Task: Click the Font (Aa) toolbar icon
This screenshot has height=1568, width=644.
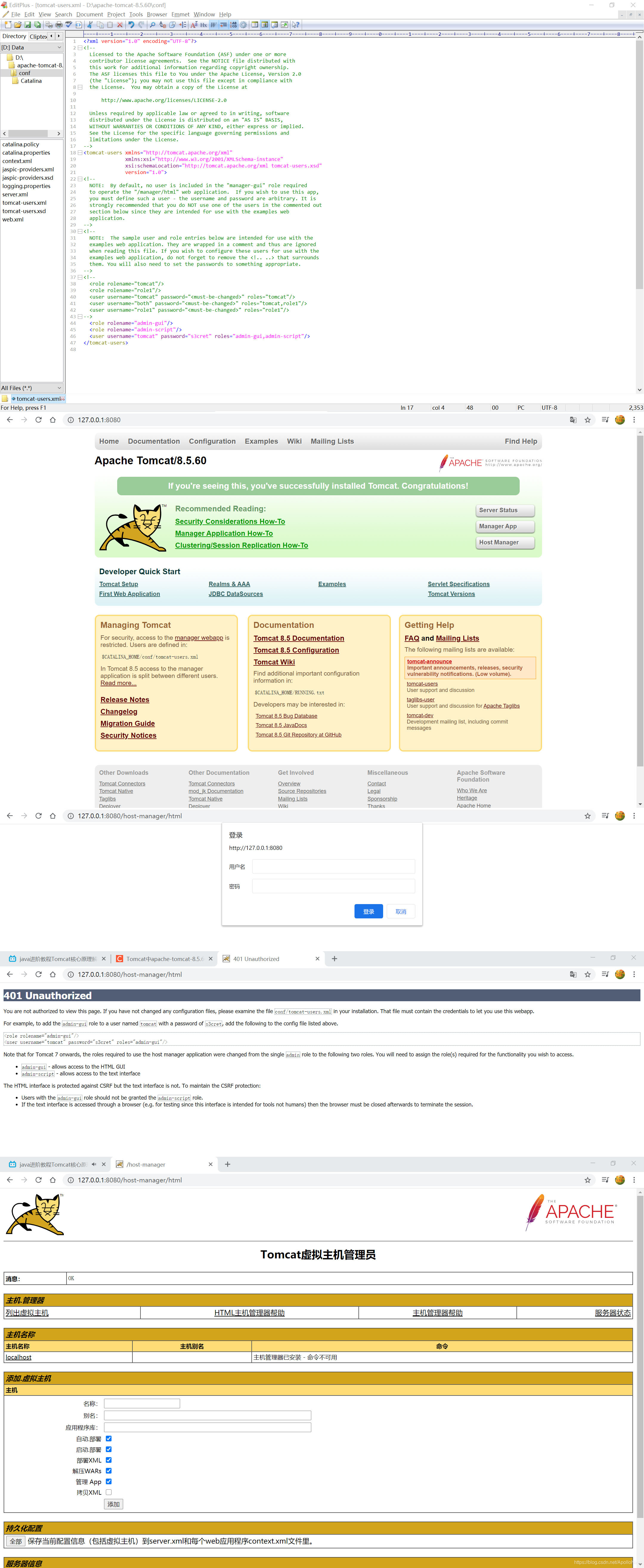Action: (x=194, y=25)
